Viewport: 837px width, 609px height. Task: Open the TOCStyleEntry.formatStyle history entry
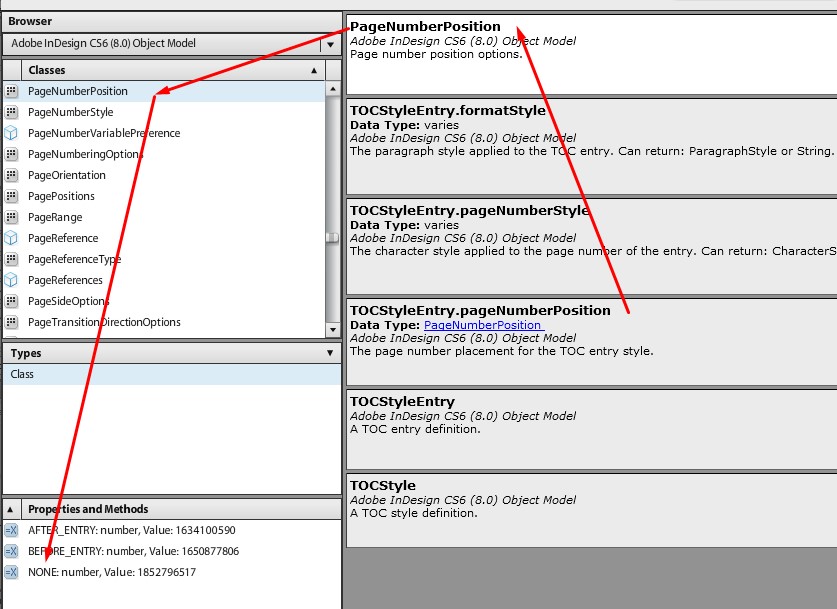click(x=591, y=146)
